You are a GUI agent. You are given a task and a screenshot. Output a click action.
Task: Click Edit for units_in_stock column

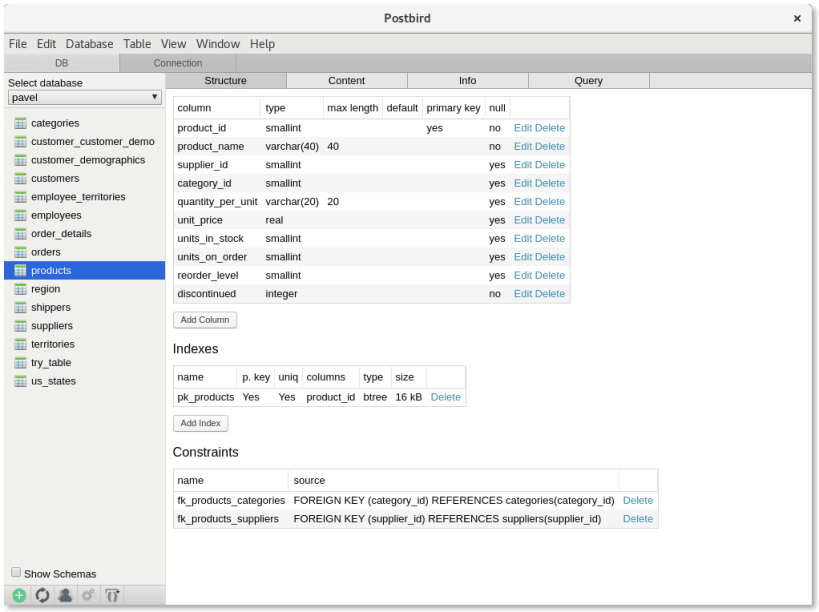[x=523, y=239]
